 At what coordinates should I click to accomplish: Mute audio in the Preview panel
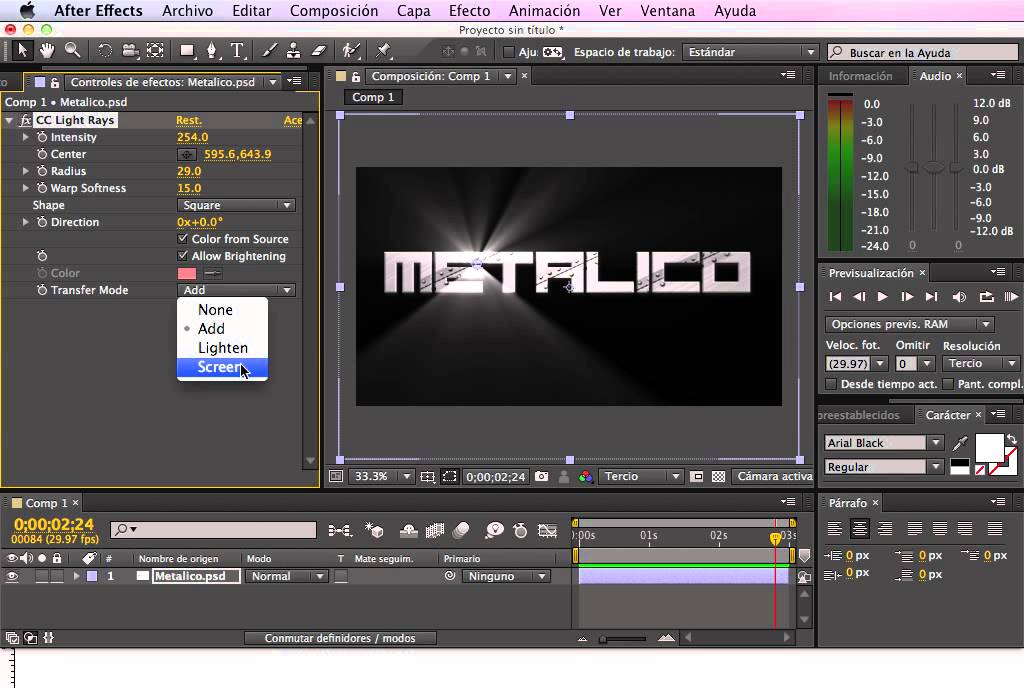coord(959,297)
